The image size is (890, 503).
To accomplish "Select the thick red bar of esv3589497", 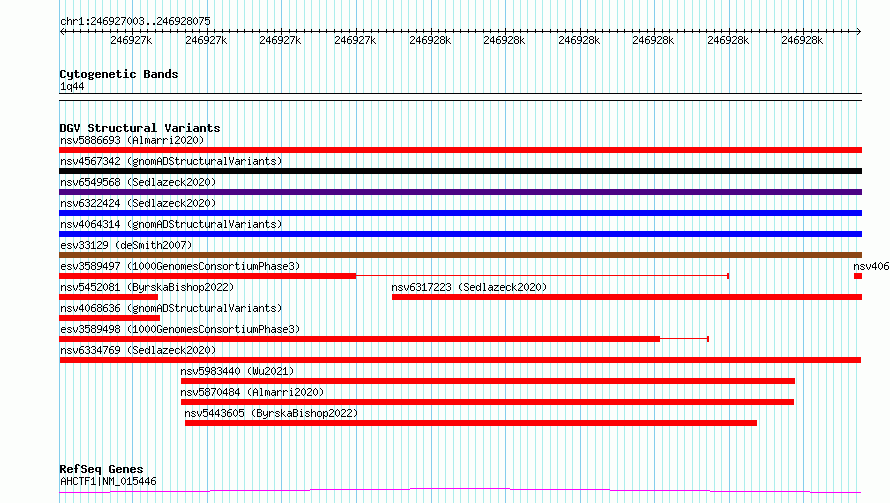I will (x=208, y=276).
